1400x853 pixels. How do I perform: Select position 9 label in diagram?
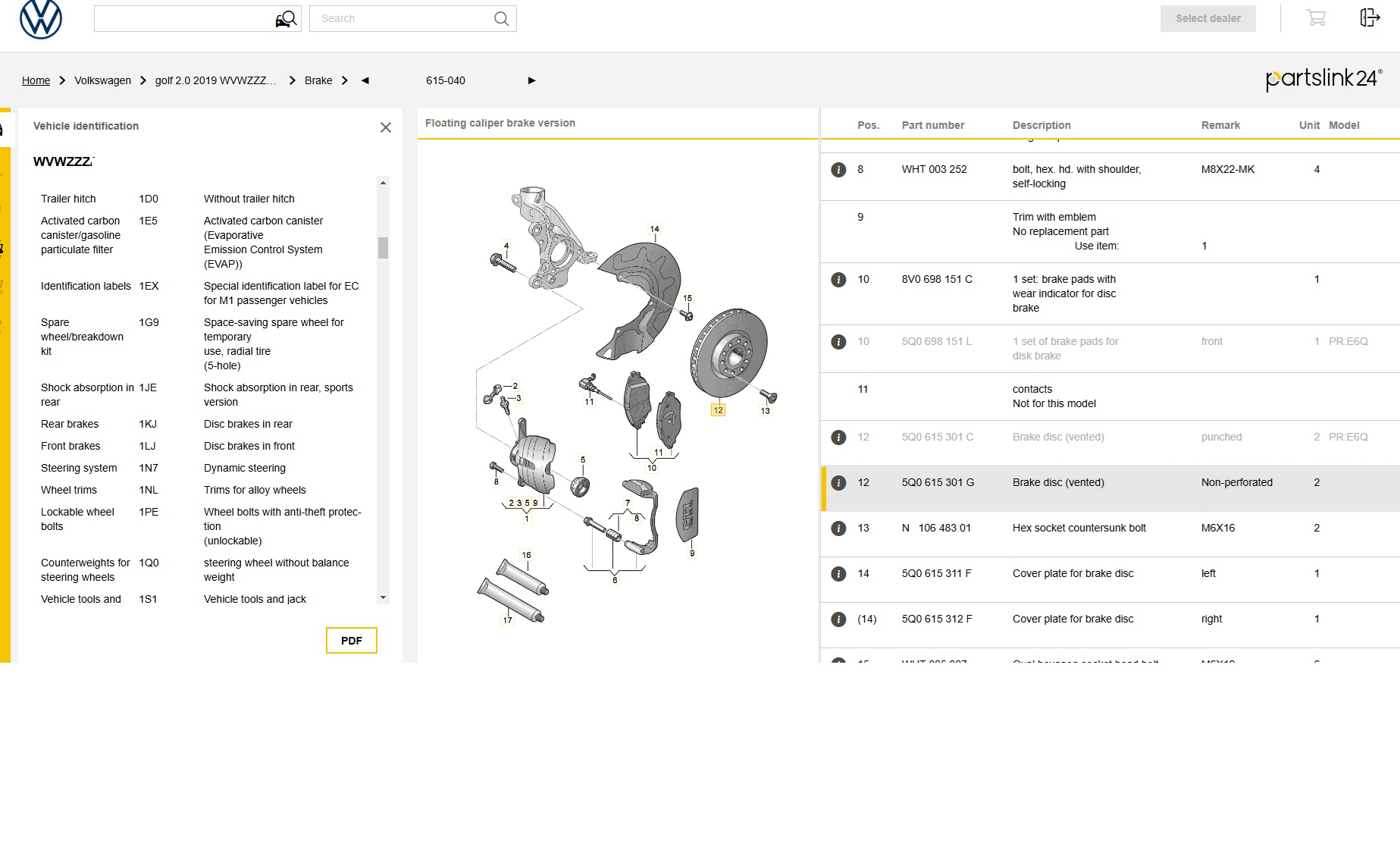point(692,554)
